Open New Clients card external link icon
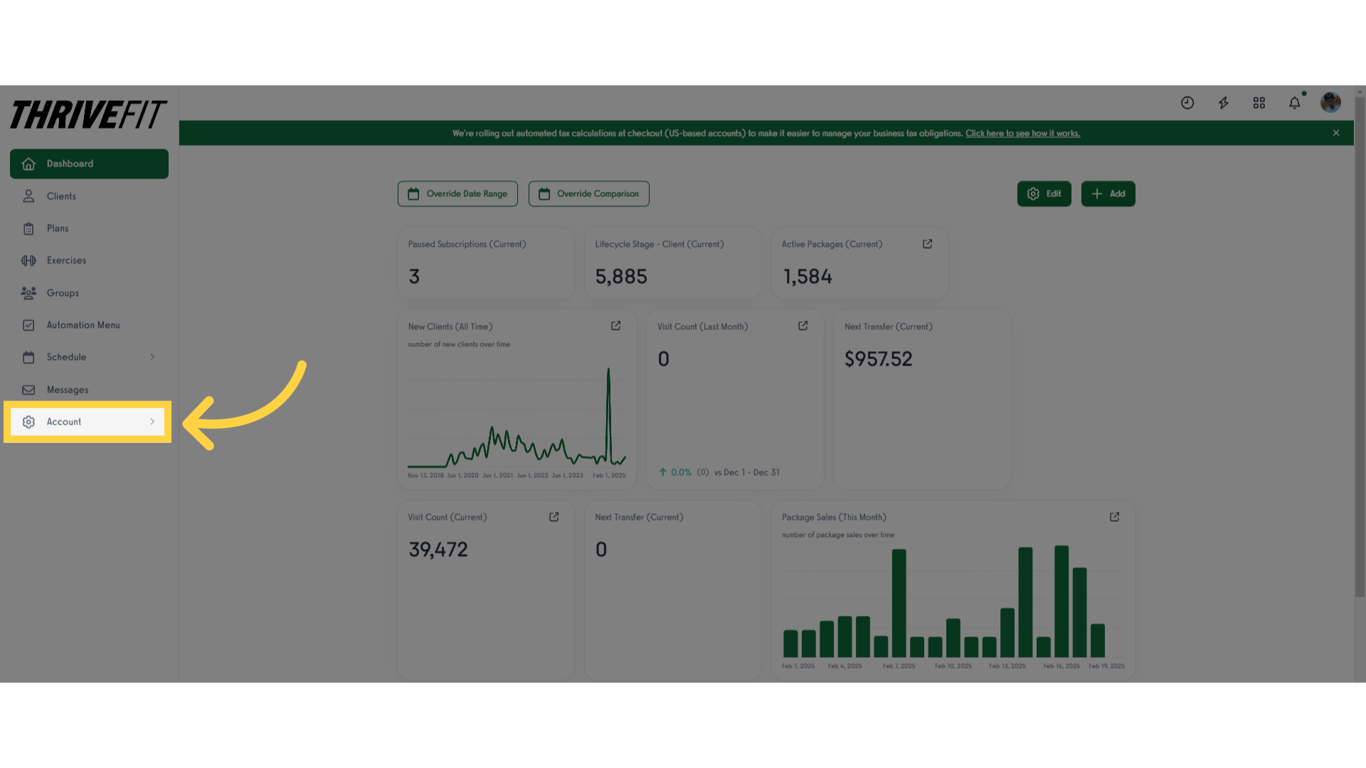This screenshot has height=768, width=1366. coord(616,326)
